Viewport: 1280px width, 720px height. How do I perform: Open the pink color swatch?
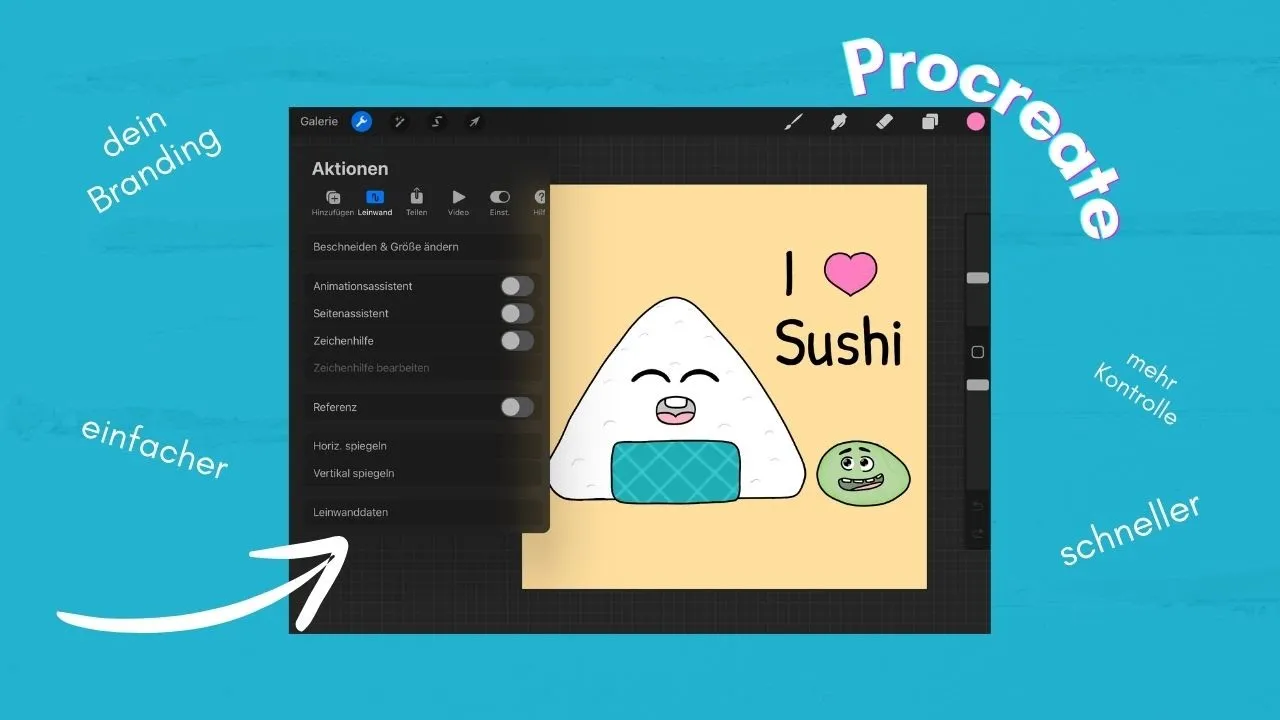pos(975,122)
